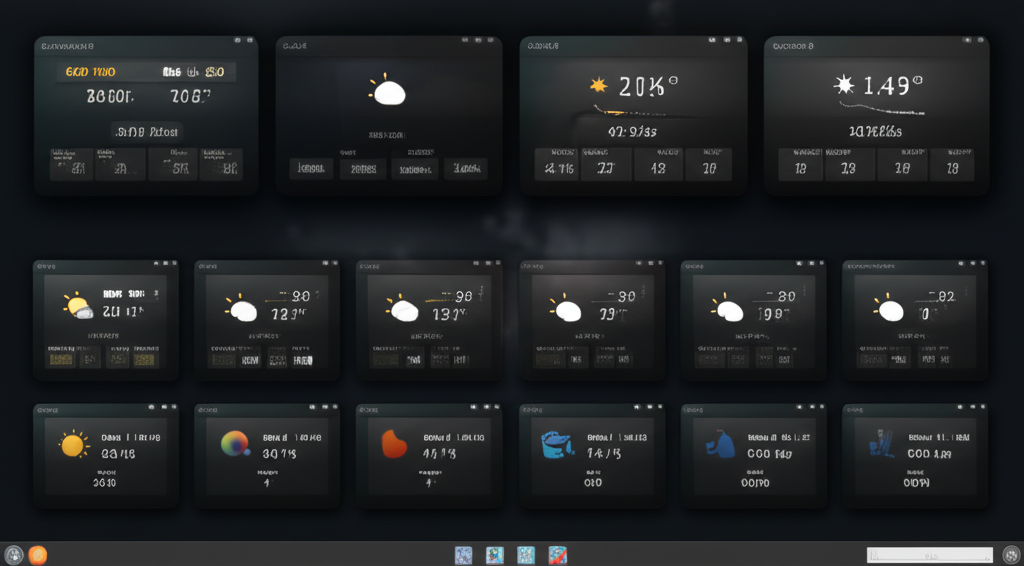The height and width of the screenshot is (566, 1024).
Task: Click the white sun icon beside 1.49°
Action: pos(844,84)
